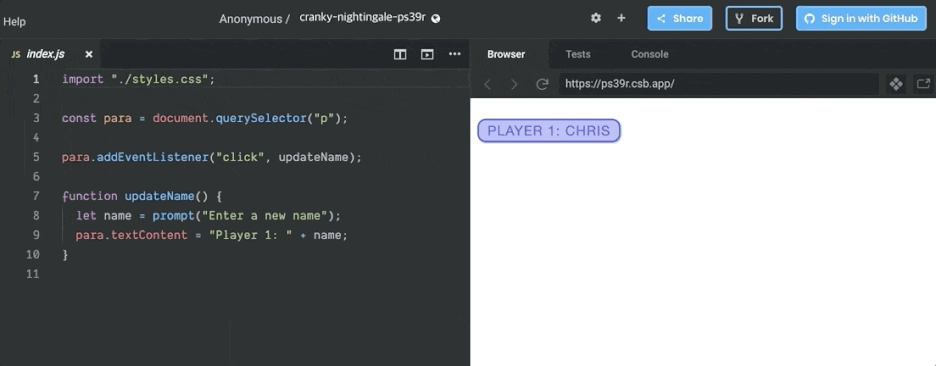Image resolution: width=936 pixels, height=366 pixels.
Task: Click the Share button
Action: click(x=679, y=19)
